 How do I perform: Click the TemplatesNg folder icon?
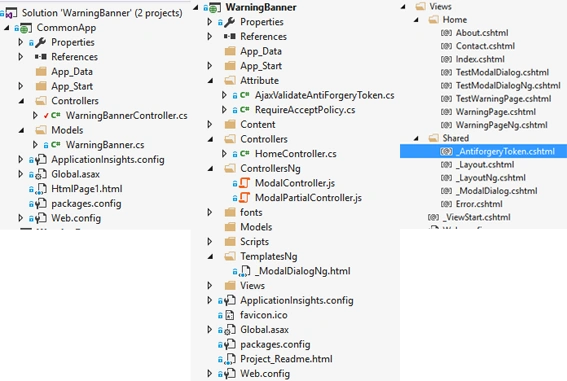(x=230, y=256)
